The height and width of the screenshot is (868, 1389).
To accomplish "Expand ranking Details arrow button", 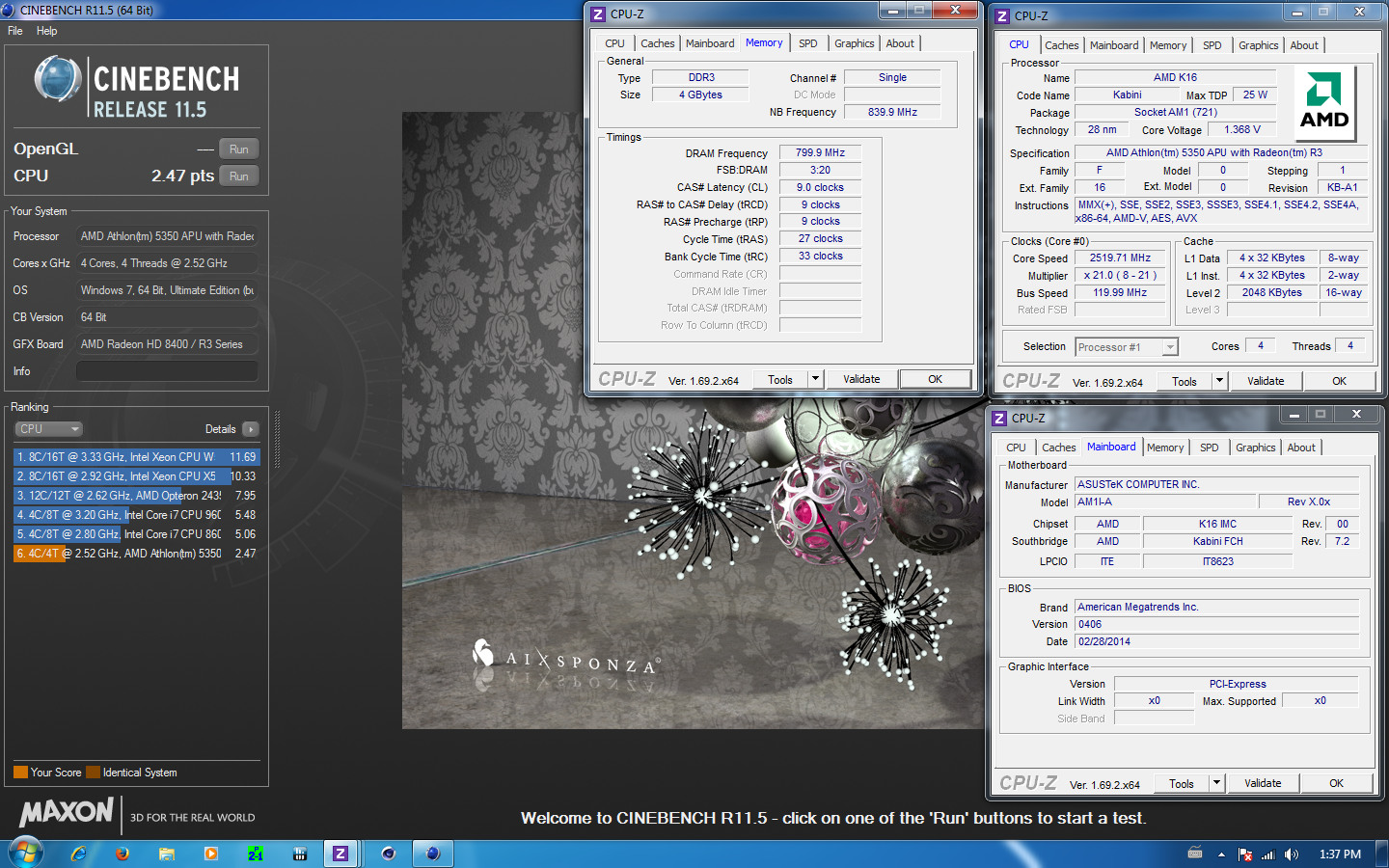I will (x=251, y=429).
